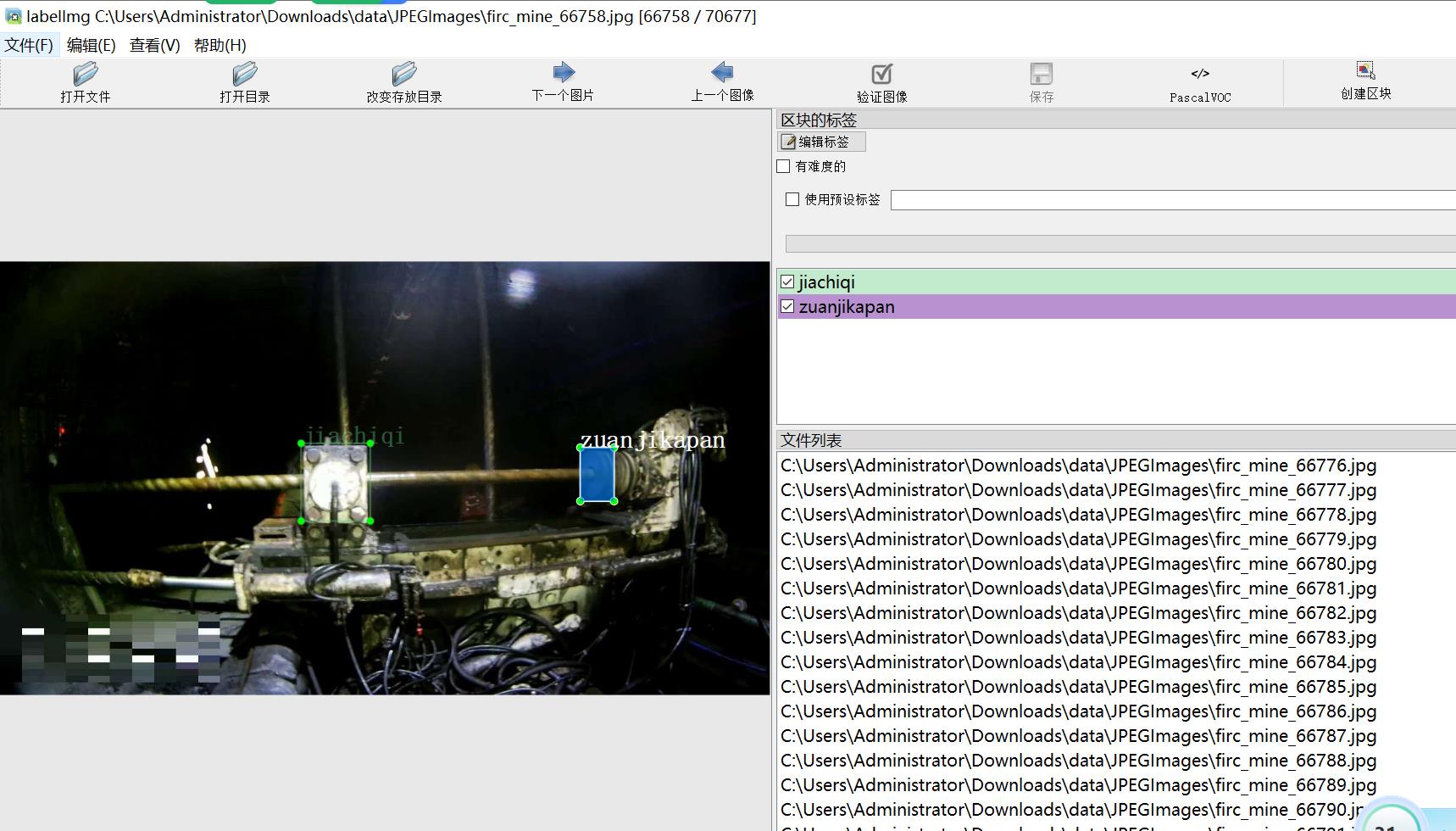Select file firc_mine_66784.jpg in list

pyautogui.click(x=1078, y=661)
